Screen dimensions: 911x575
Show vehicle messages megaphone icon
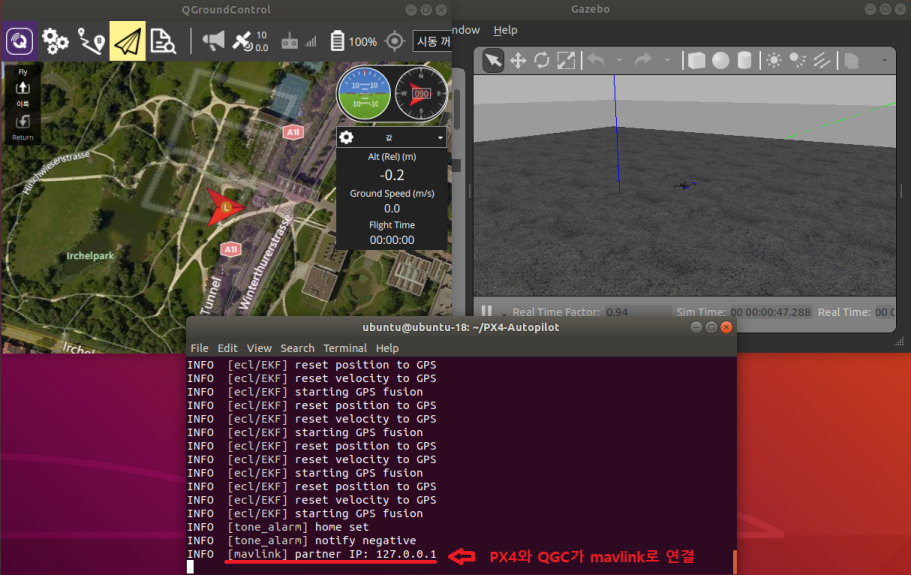pos(213,41)
